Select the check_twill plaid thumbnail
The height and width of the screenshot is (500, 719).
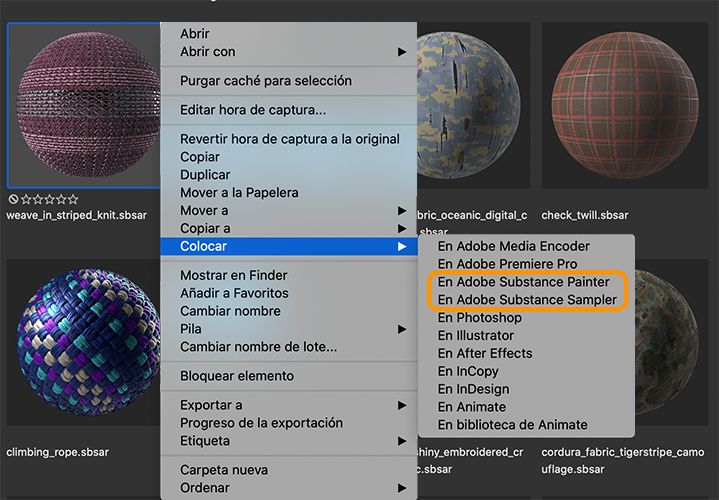coord(625,105)
